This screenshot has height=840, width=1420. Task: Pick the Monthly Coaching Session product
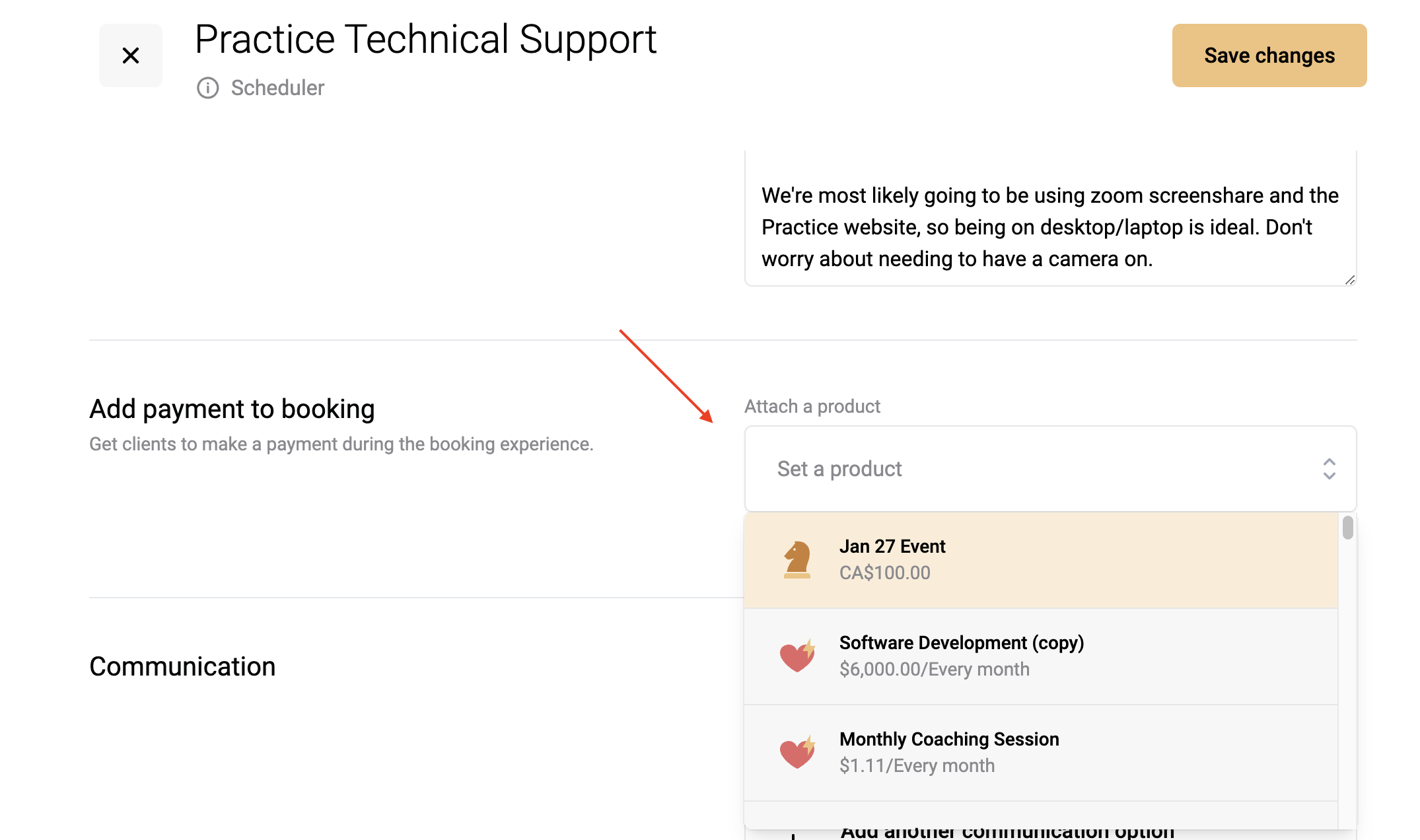pyautogui.click(x=1041, y=753)
